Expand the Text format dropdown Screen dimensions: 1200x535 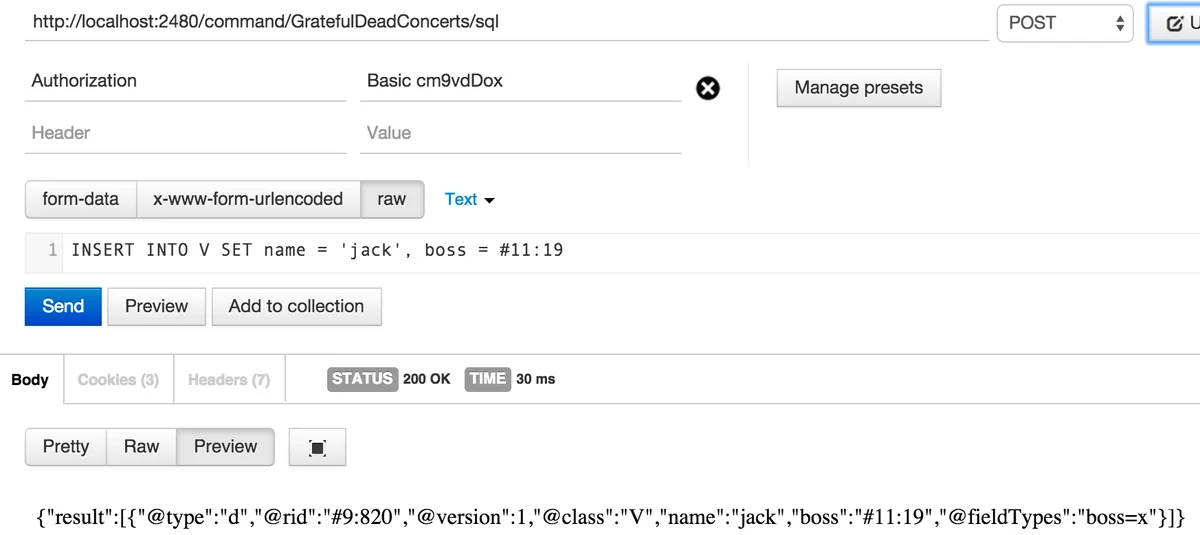(x=469, y=199)
